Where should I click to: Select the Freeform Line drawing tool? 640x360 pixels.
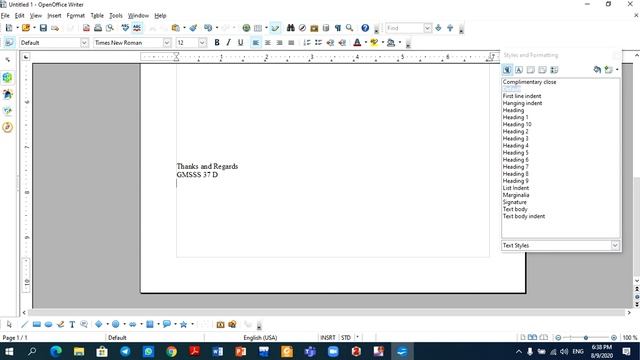(60, 324)
